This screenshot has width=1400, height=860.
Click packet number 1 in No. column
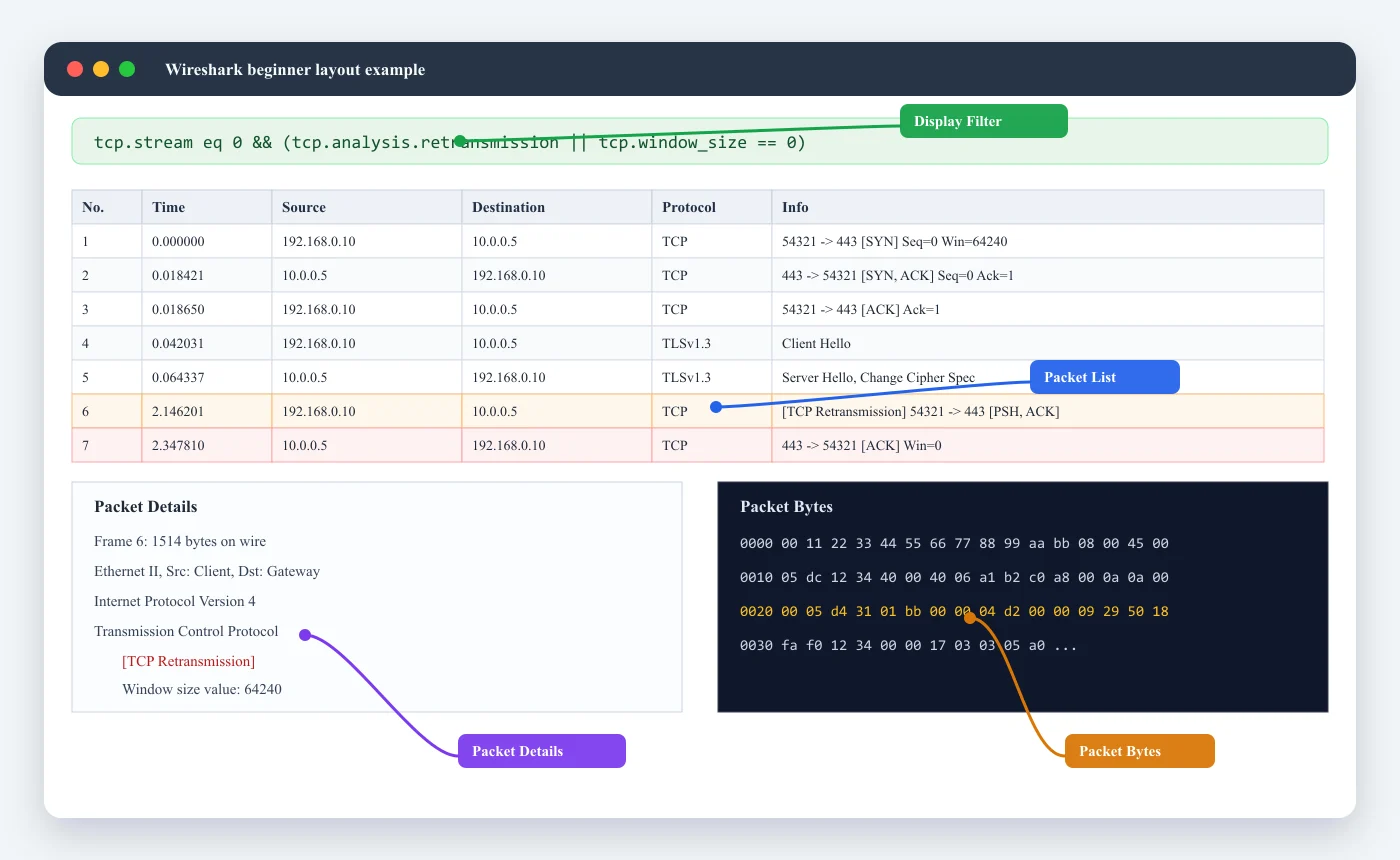(x=86, y=241)
